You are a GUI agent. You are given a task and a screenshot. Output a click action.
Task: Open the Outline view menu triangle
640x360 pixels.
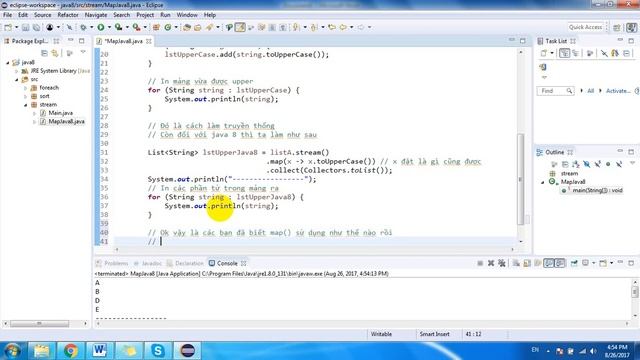632,163
